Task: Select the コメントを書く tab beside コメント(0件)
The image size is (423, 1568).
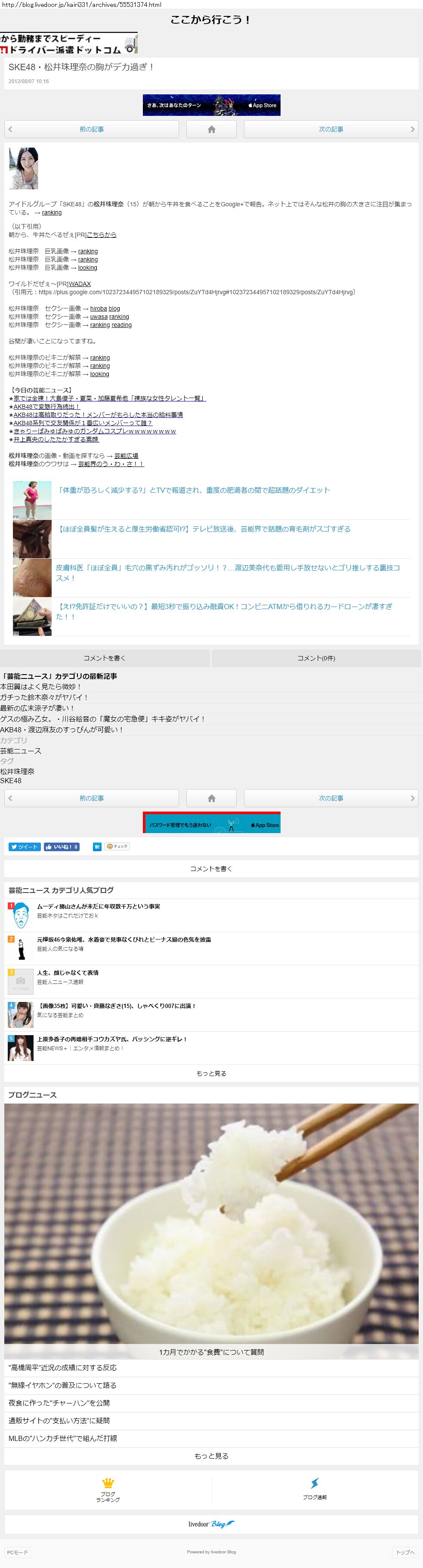Action: point(105,658)
